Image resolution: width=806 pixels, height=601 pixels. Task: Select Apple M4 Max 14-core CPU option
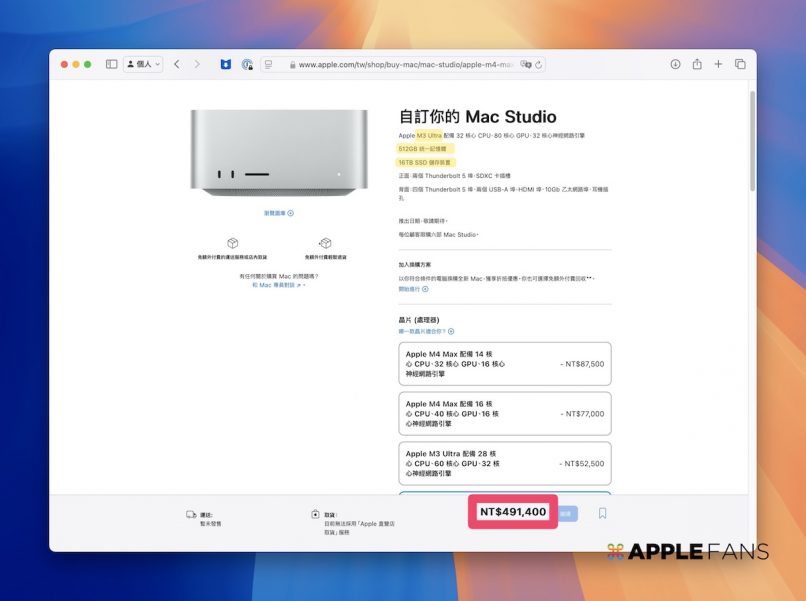tap(504, 364)
